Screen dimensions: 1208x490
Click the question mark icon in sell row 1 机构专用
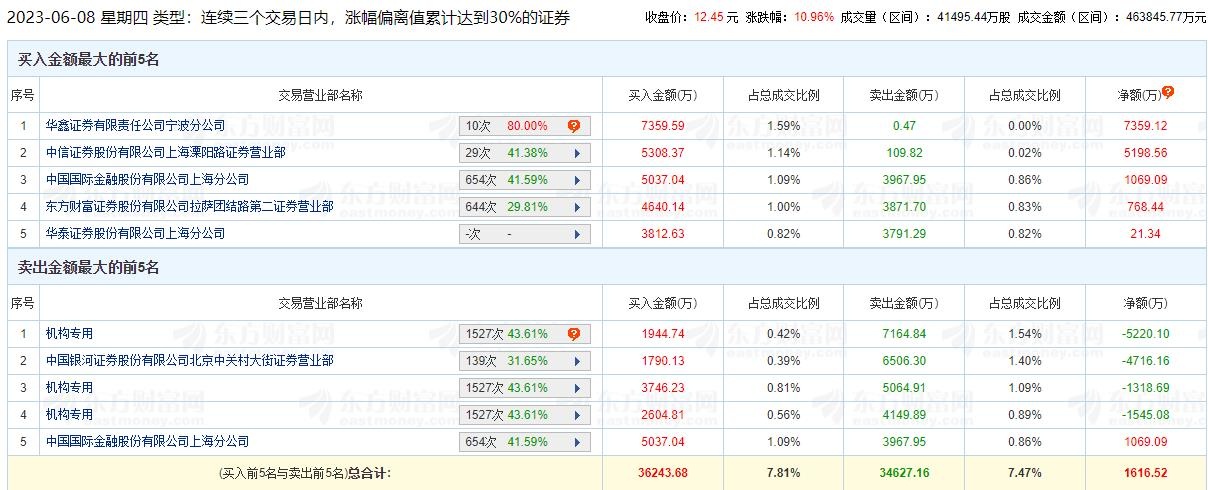click(574, 334)
